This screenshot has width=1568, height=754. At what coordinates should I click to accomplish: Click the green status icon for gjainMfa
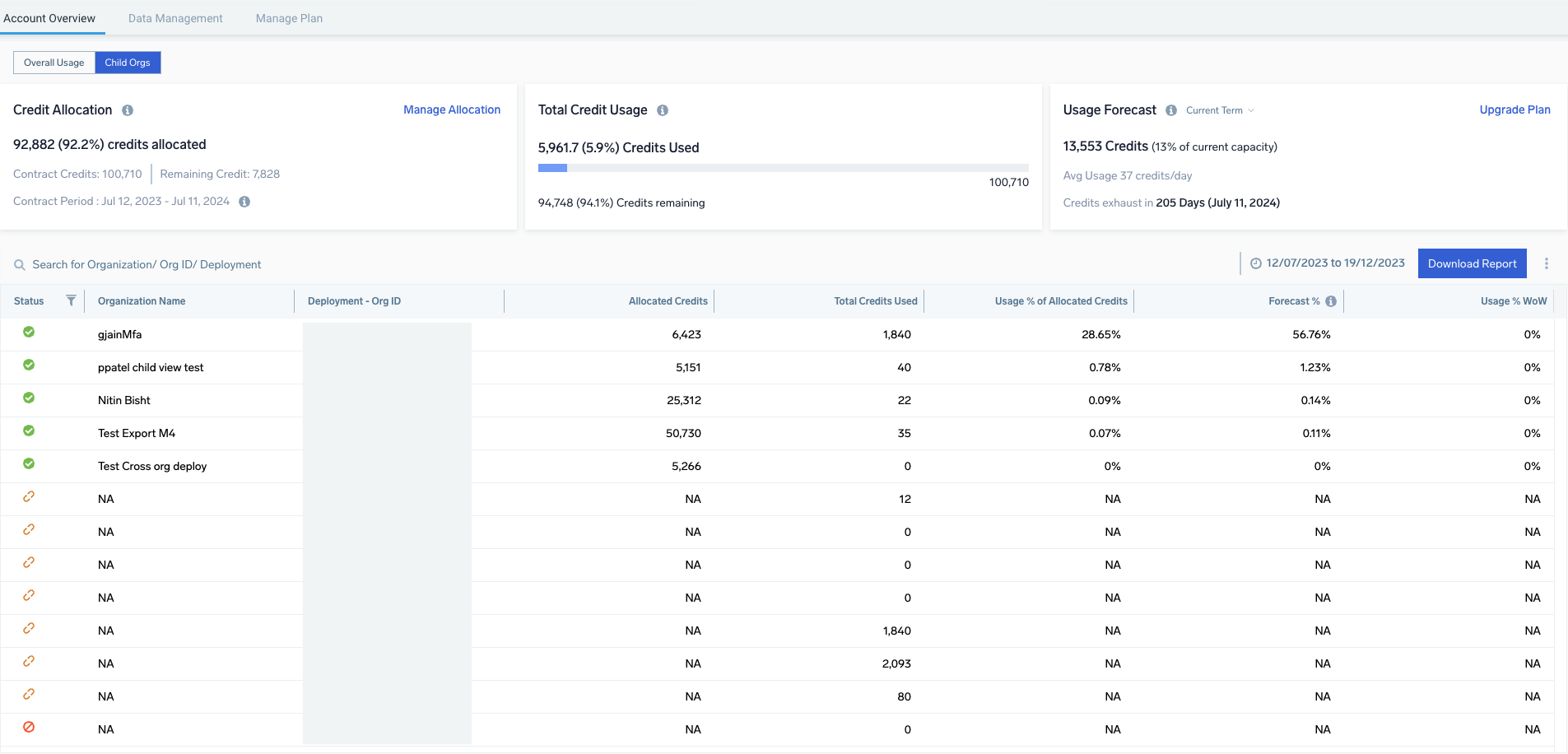pos(29,332)
